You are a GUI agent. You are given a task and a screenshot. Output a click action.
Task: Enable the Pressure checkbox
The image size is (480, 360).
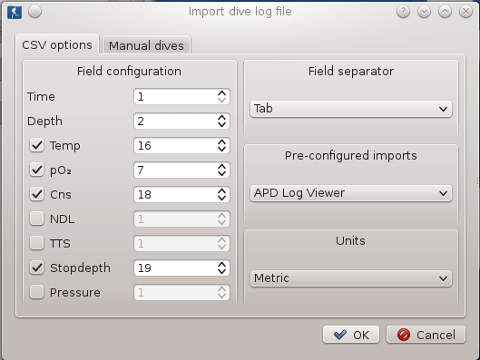pyautogui.click(x=37, y=292)
